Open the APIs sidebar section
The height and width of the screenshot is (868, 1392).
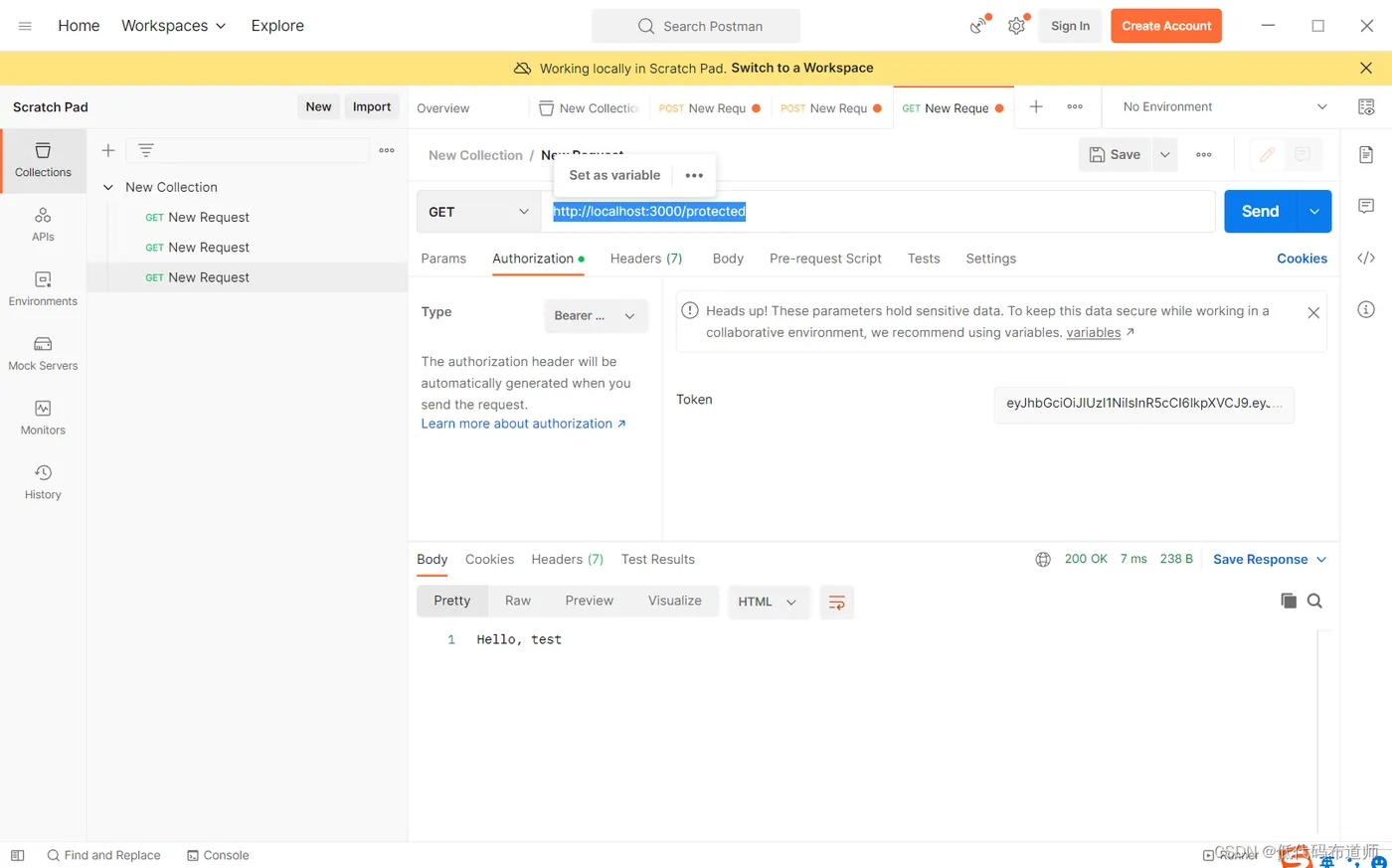click(43, 225)
